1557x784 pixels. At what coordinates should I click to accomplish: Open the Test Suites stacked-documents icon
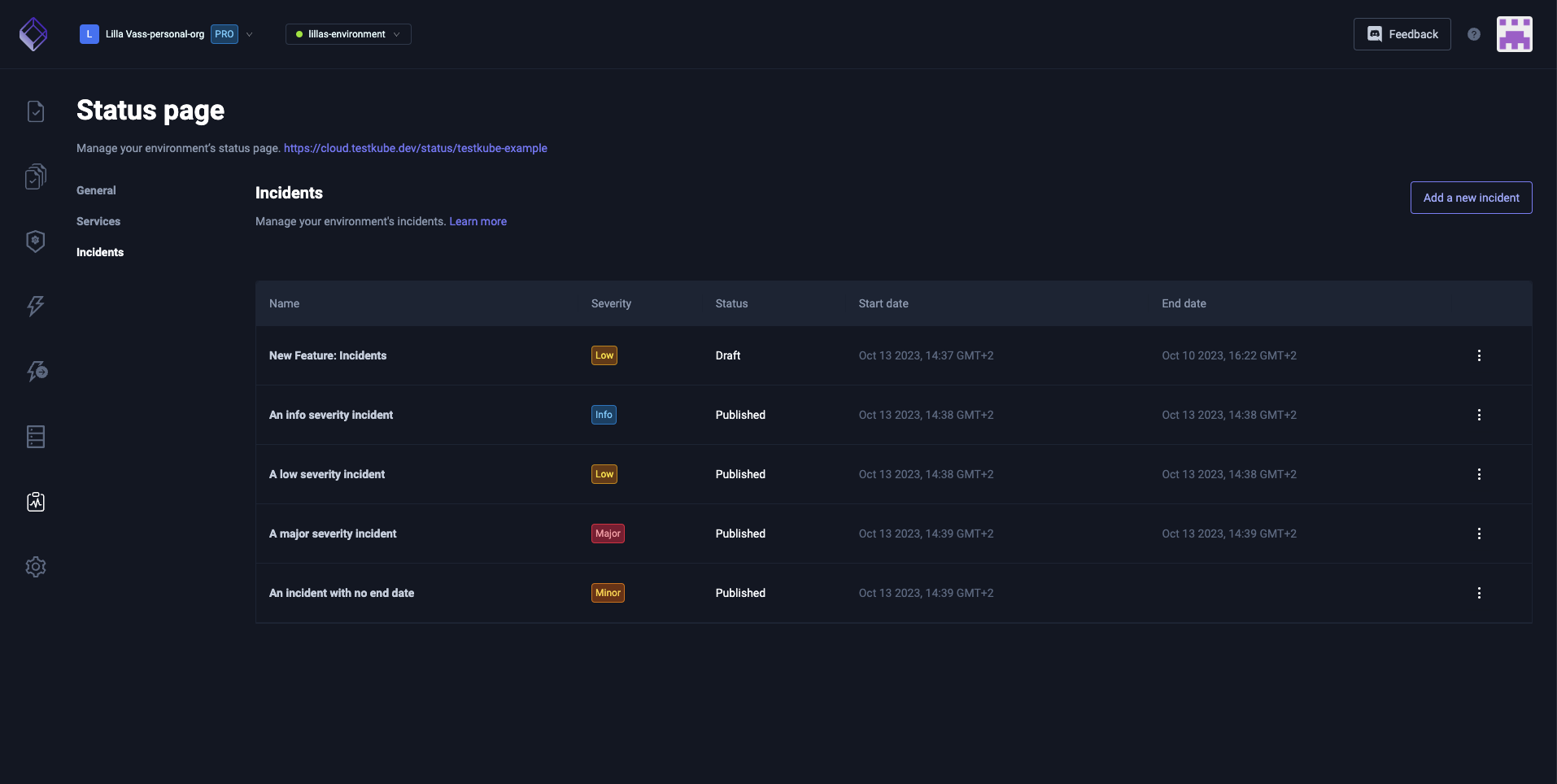(36, 176)
